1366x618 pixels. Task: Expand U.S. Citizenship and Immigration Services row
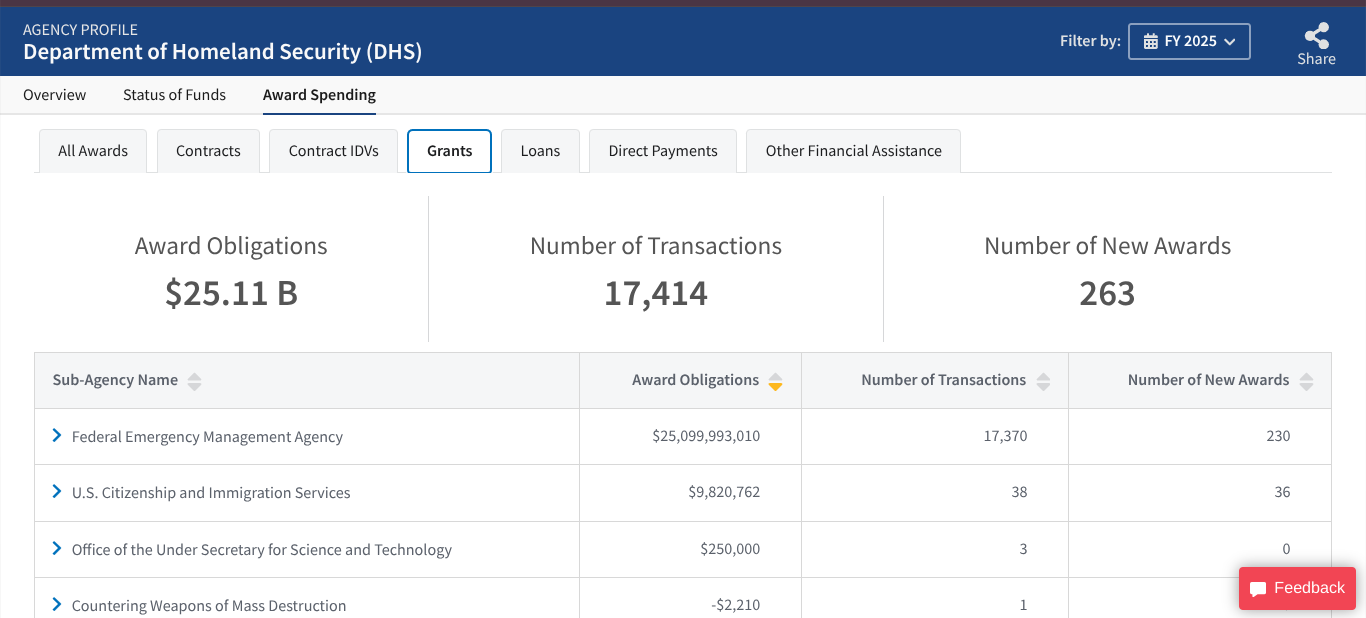pyautogui.click(x=57, y=492)
